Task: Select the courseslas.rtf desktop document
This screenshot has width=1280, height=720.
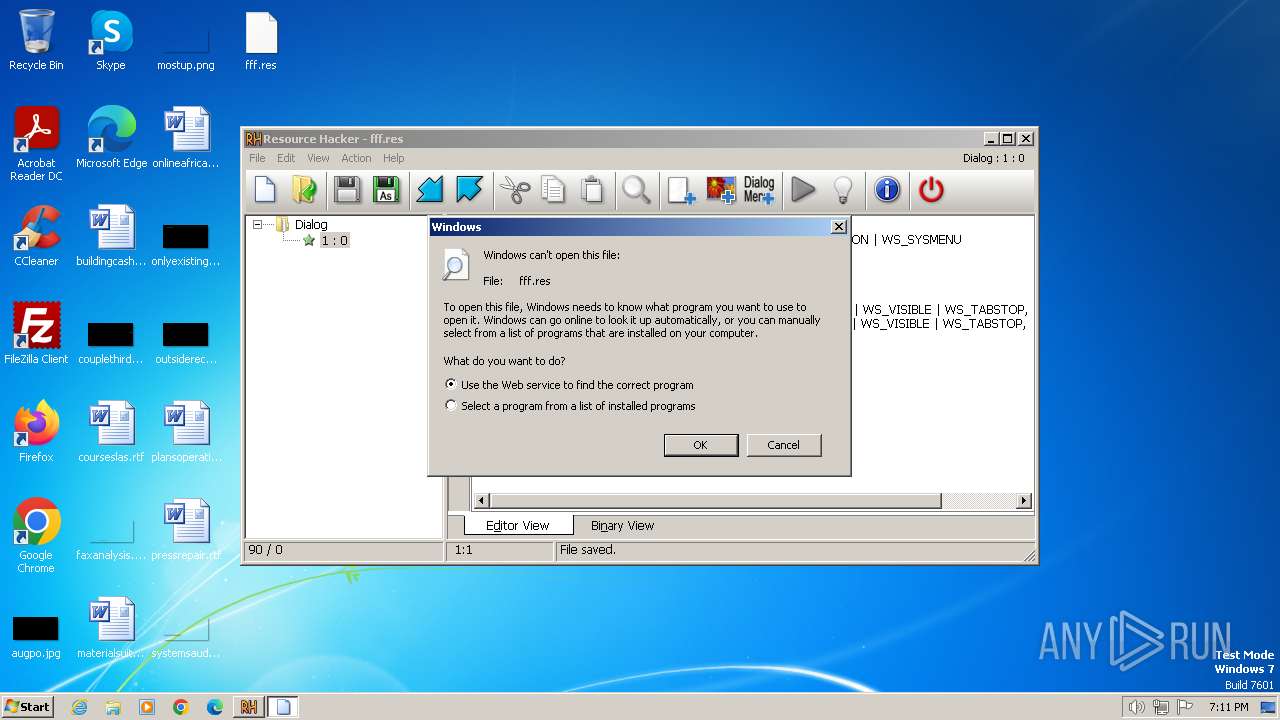Action: (x=111, y=432)
